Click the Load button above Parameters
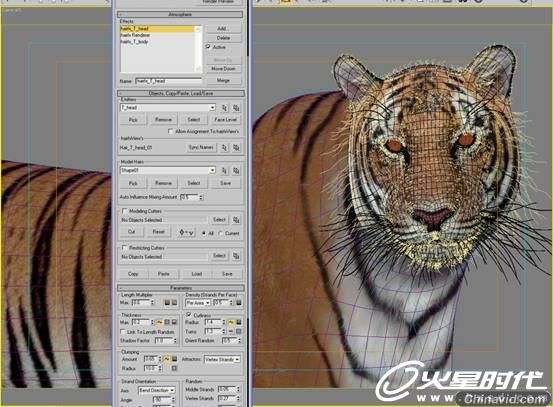This screenshot has height=407, width=553. point(196,274)
